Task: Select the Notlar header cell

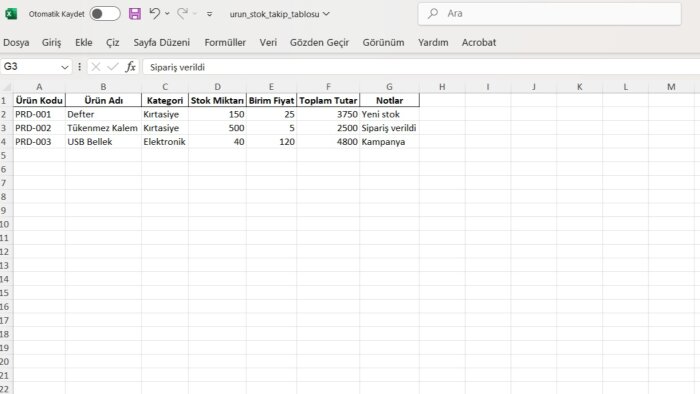Action: 389,100
